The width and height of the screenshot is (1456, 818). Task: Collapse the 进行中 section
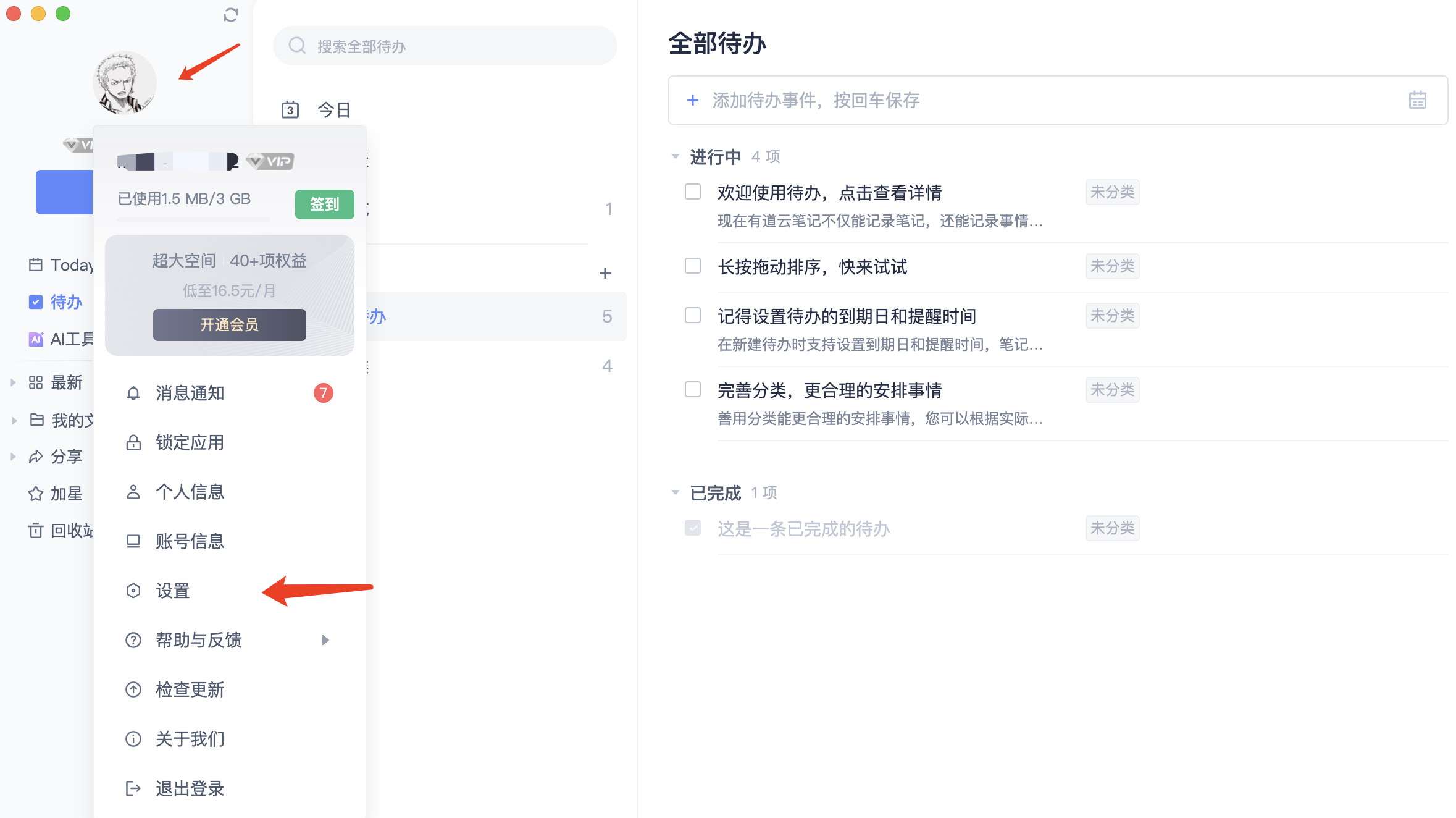click(676, 156)
